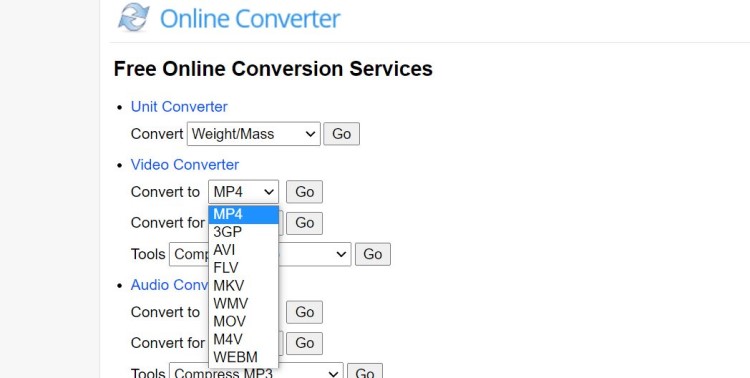The image size is (750, 378).
Task: Expand the Weight/Mass unit dropdown
Action: (254, 134)
